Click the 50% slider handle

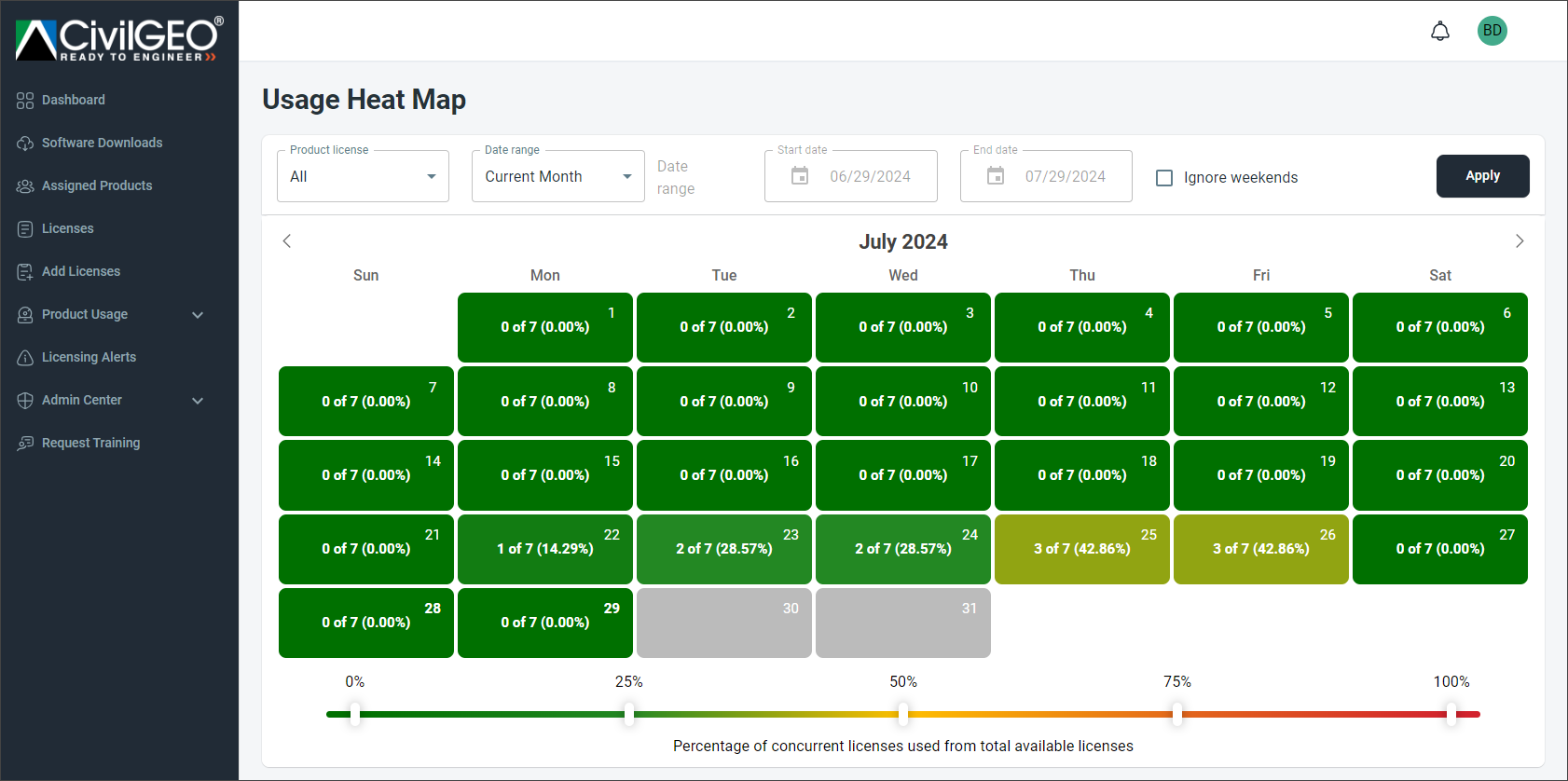pos(903,715)
